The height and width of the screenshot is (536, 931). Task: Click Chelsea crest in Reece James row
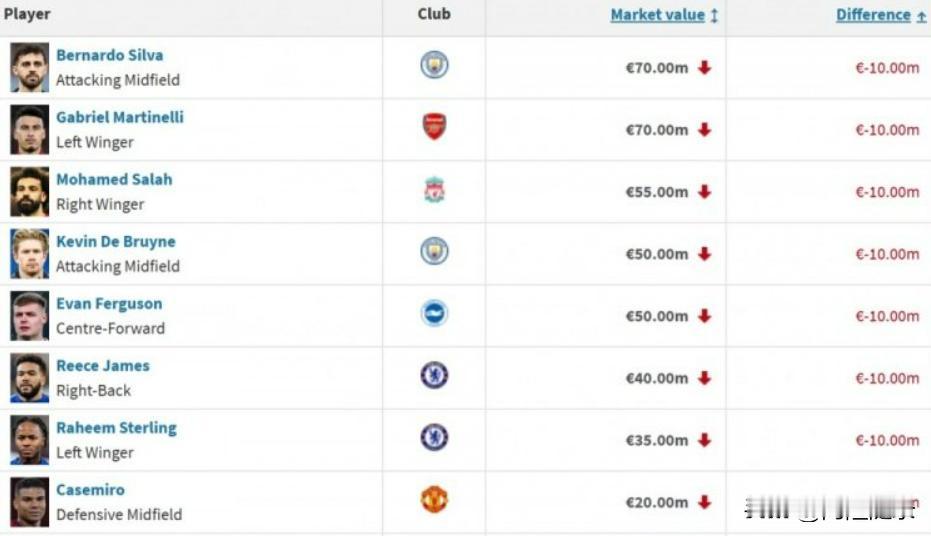click(434, 375)
